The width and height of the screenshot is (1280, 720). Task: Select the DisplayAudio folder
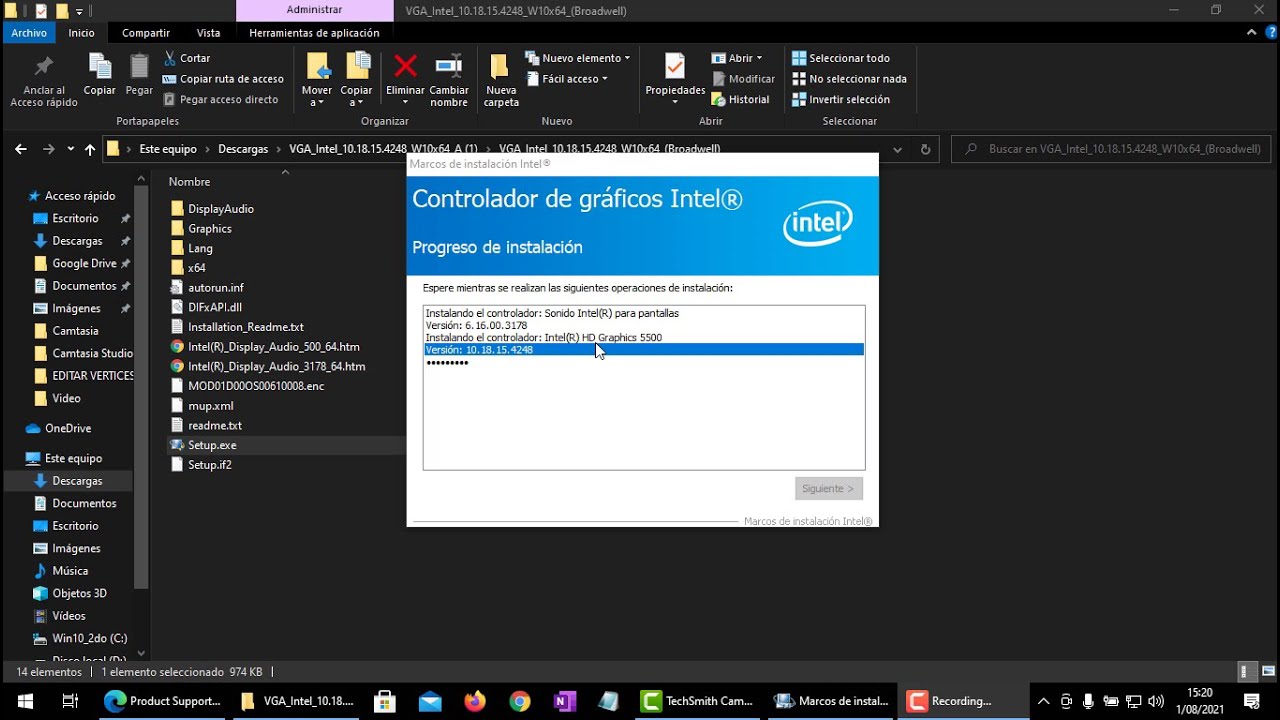[x=220, y=209]
